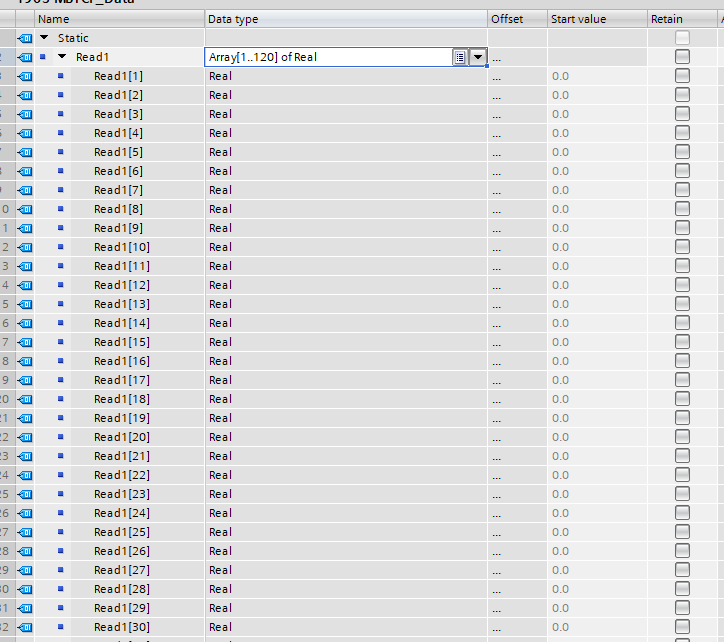Click the tag icon for Read1[7]
This screenshot has height=642, width=724.
tap(25, 190)
